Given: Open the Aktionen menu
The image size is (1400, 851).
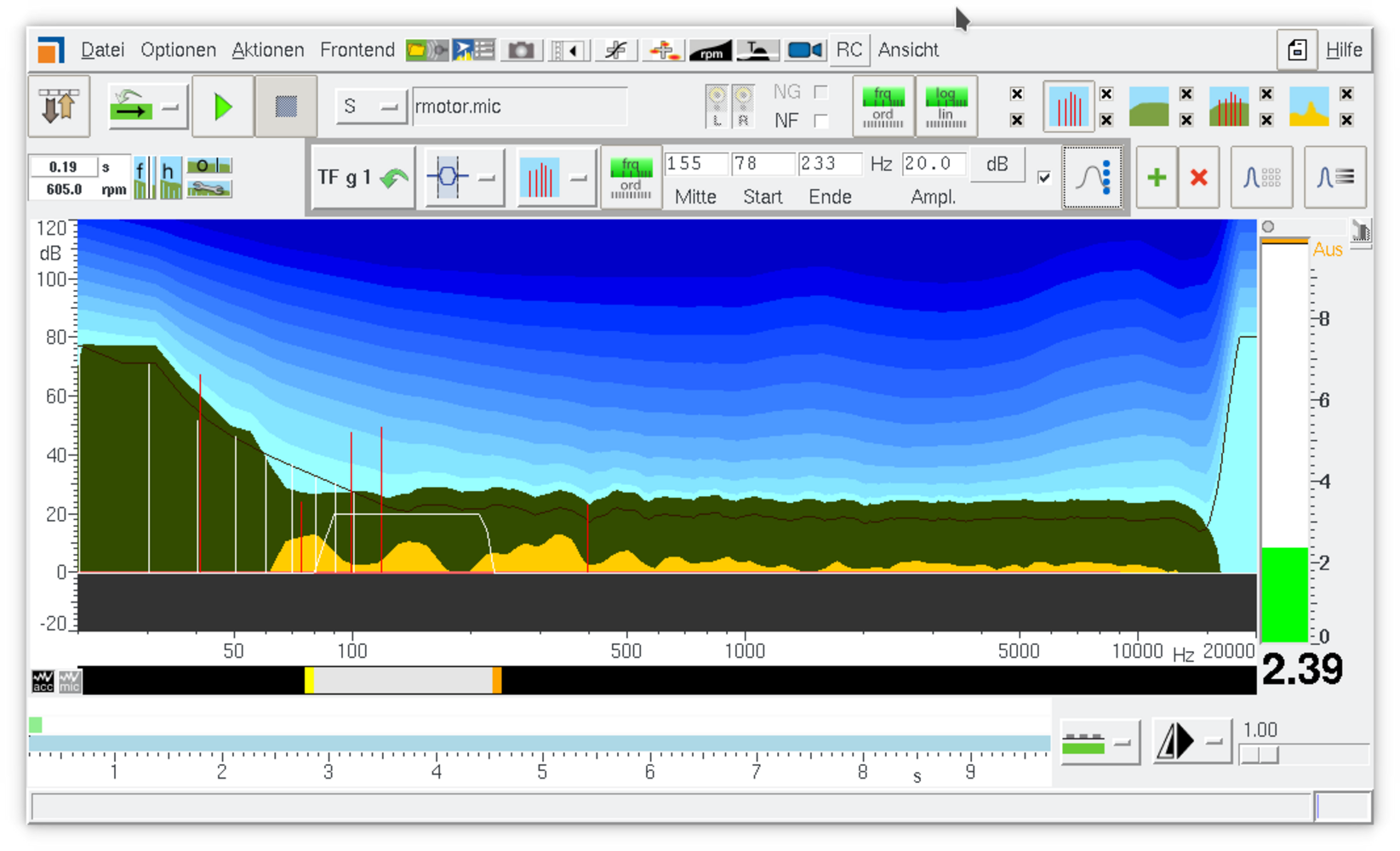Looking at the screenshot, I should click(267, 50).
